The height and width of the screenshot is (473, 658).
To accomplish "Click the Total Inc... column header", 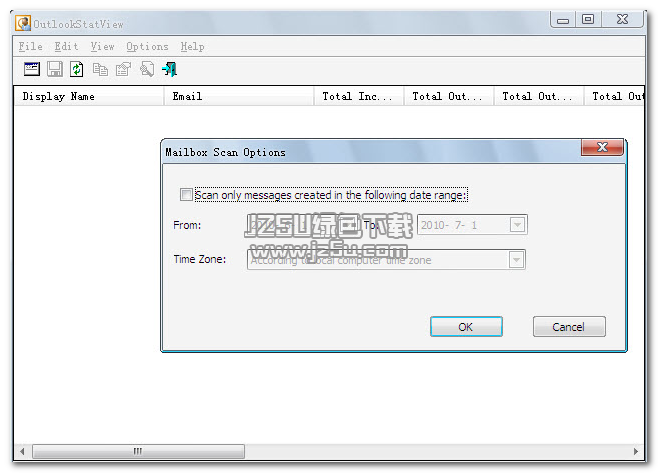I will pos(359,96).
